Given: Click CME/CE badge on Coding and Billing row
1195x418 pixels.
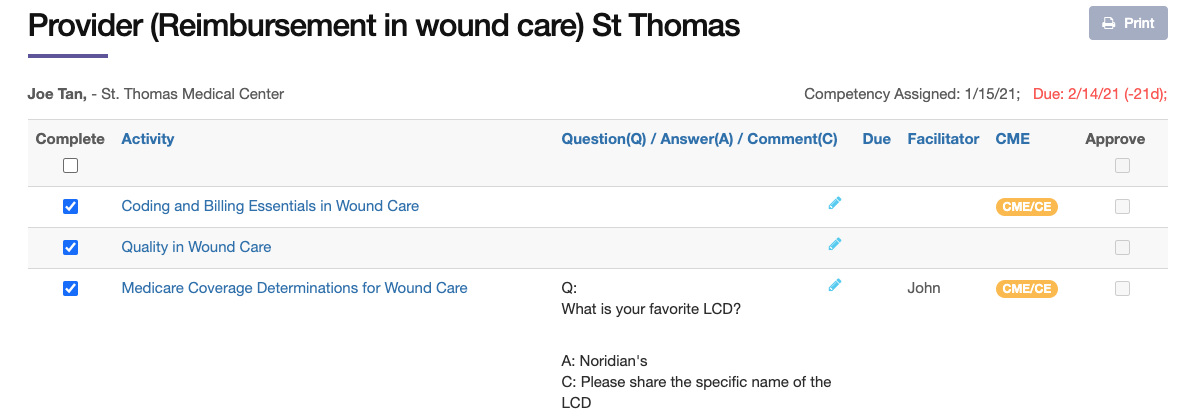Looking at the screenshot, I should (1027, 207).
